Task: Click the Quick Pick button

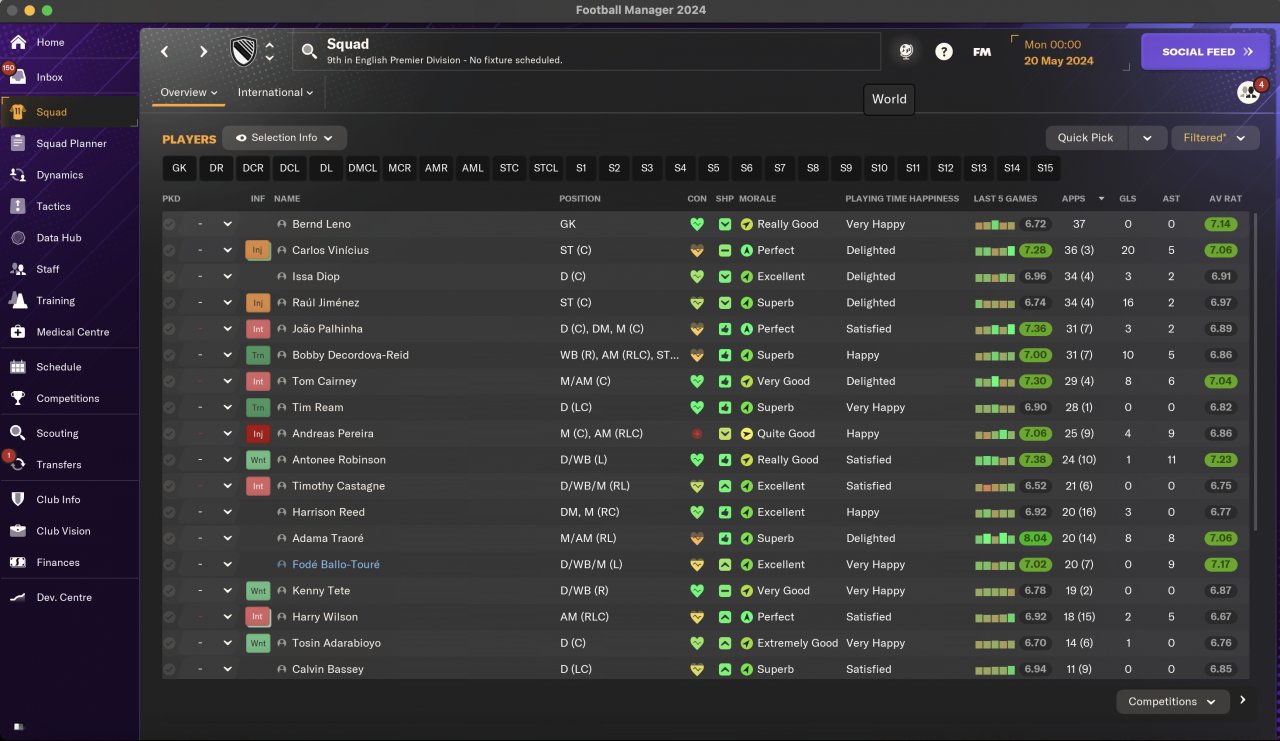Action: click(1086, 138)
